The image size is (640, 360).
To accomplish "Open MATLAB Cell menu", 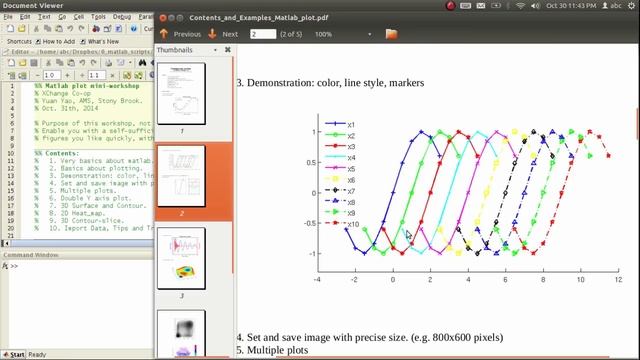I will 79,17.
